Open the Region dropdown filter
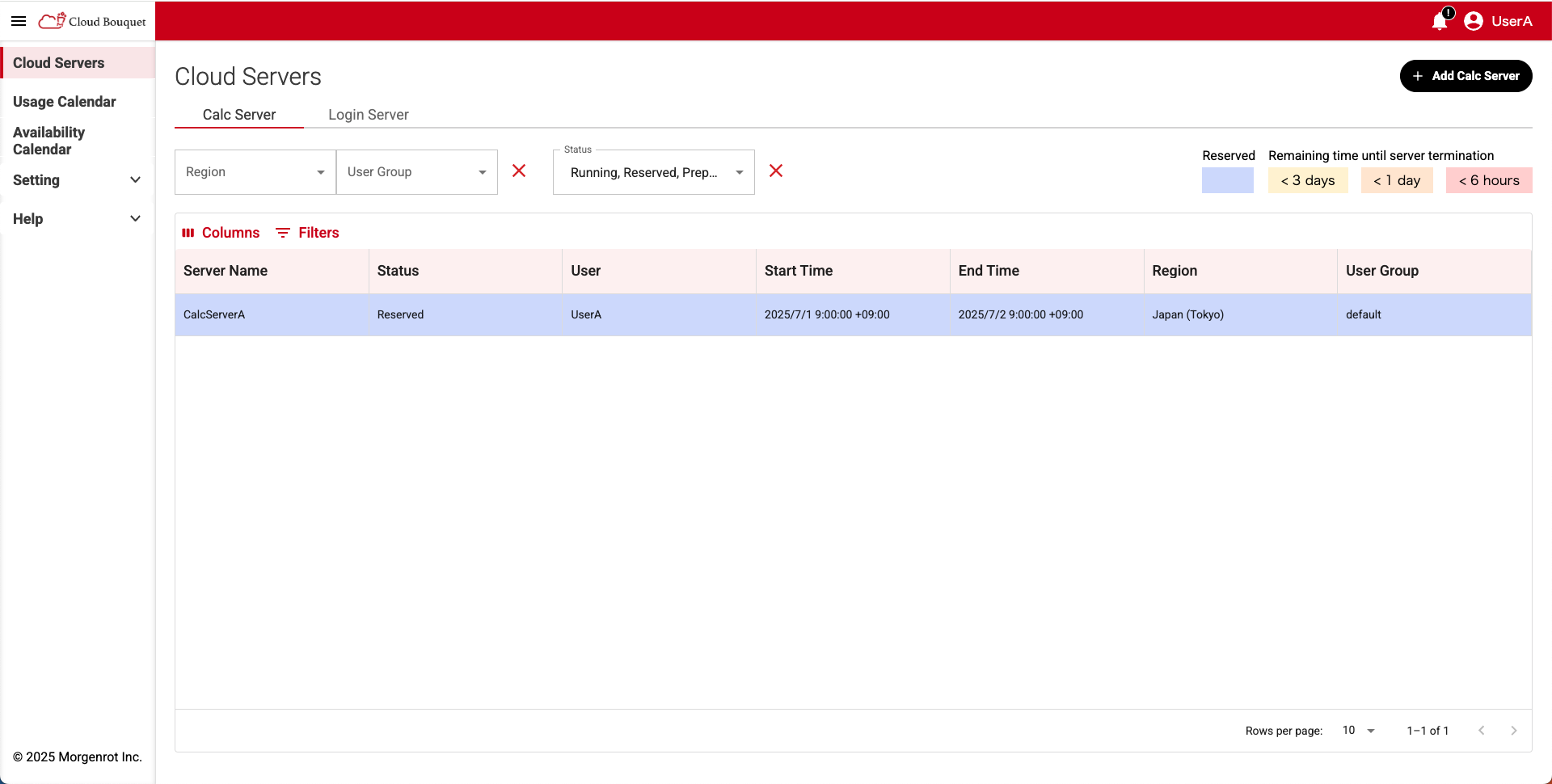This screenshot has width=1552, height=784. [255, 171]
